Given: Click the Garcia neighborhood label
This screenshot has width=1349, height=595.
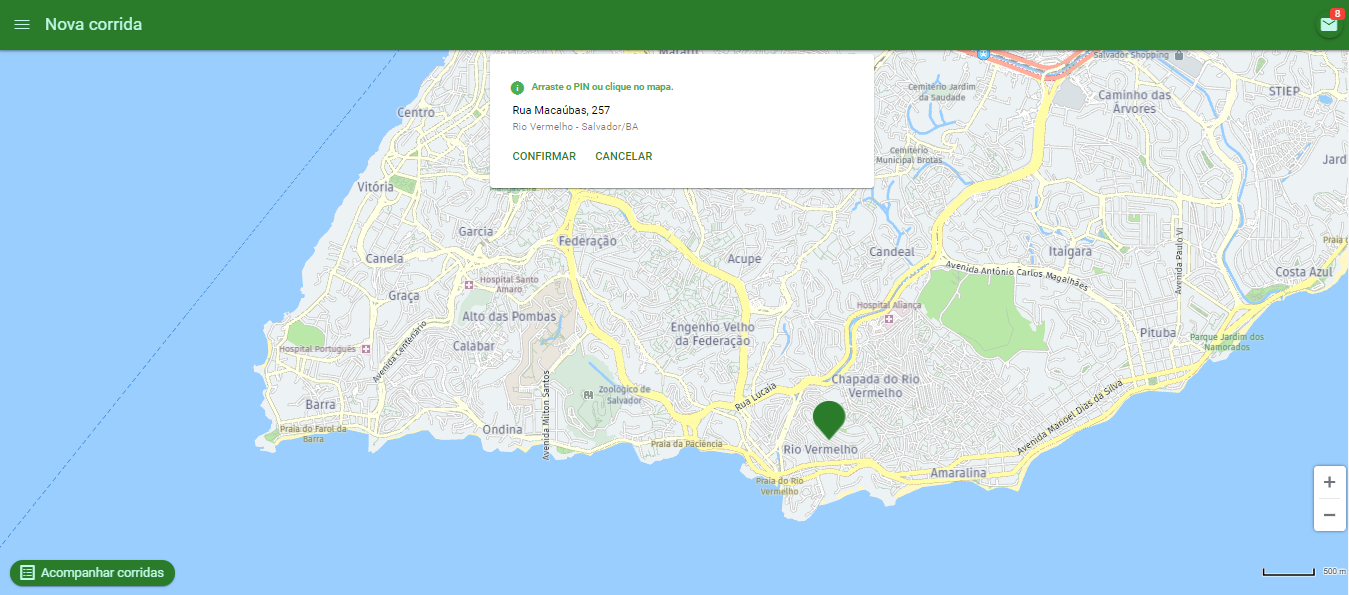Looking at the screenshot, I should pyautogui.click(x=476, y=232).
